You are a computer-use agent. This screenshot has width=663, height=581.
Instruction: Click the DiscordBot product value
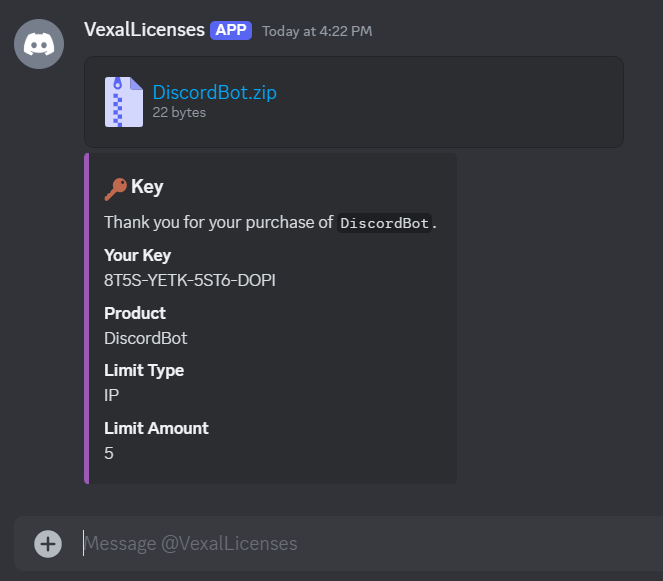click(x=146, y=338)
